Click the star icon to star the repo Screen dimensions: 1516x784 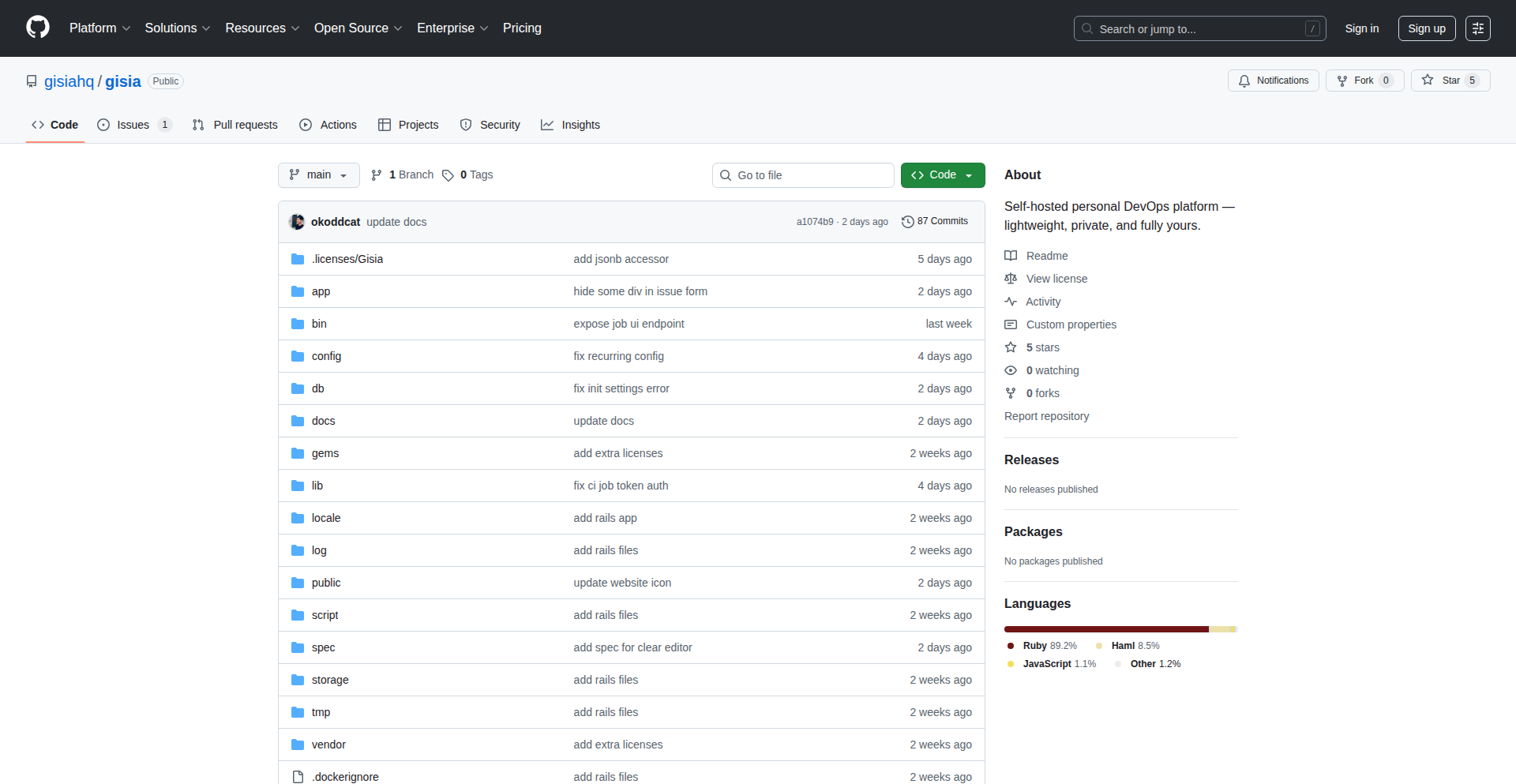1428,80
